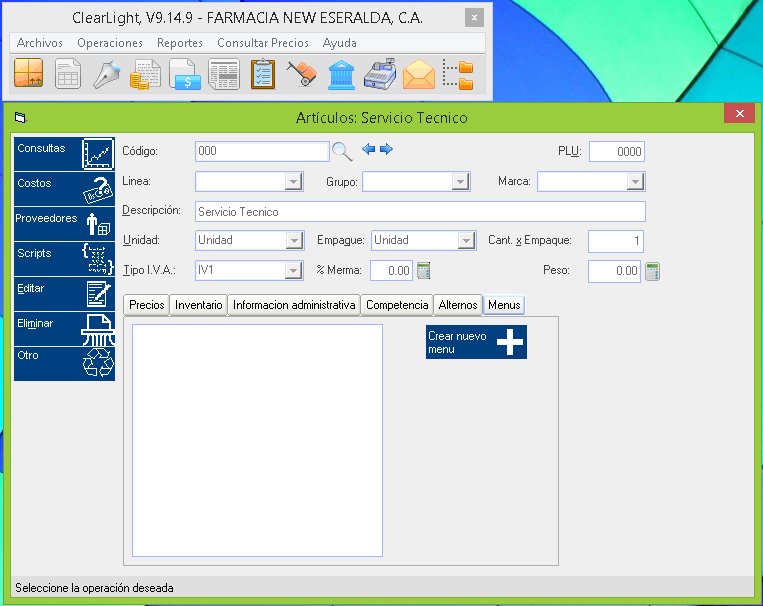Screen dimensions: 763x606
Task: Click the Descripción text field
Action: pos(420,212)
